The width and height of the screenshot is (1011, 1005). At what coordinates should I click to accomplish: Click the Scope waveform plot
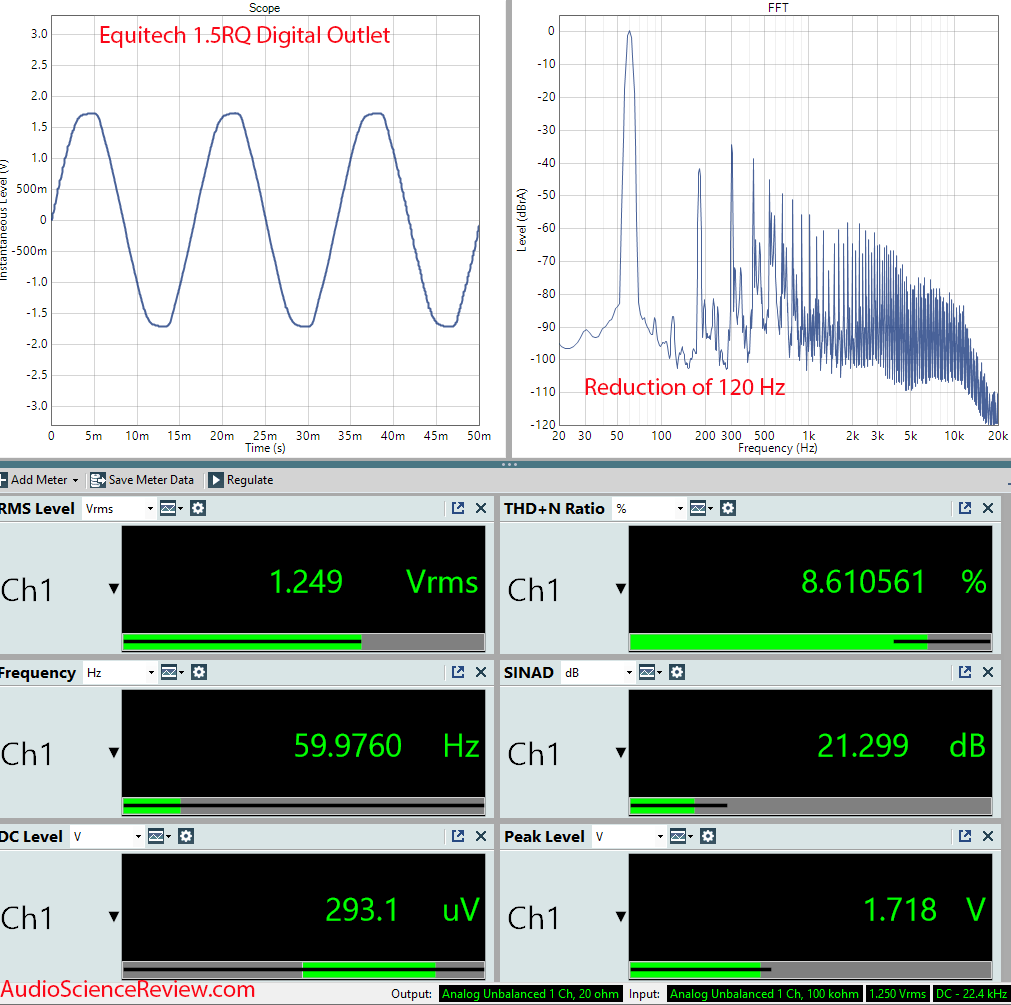point(265,220)
